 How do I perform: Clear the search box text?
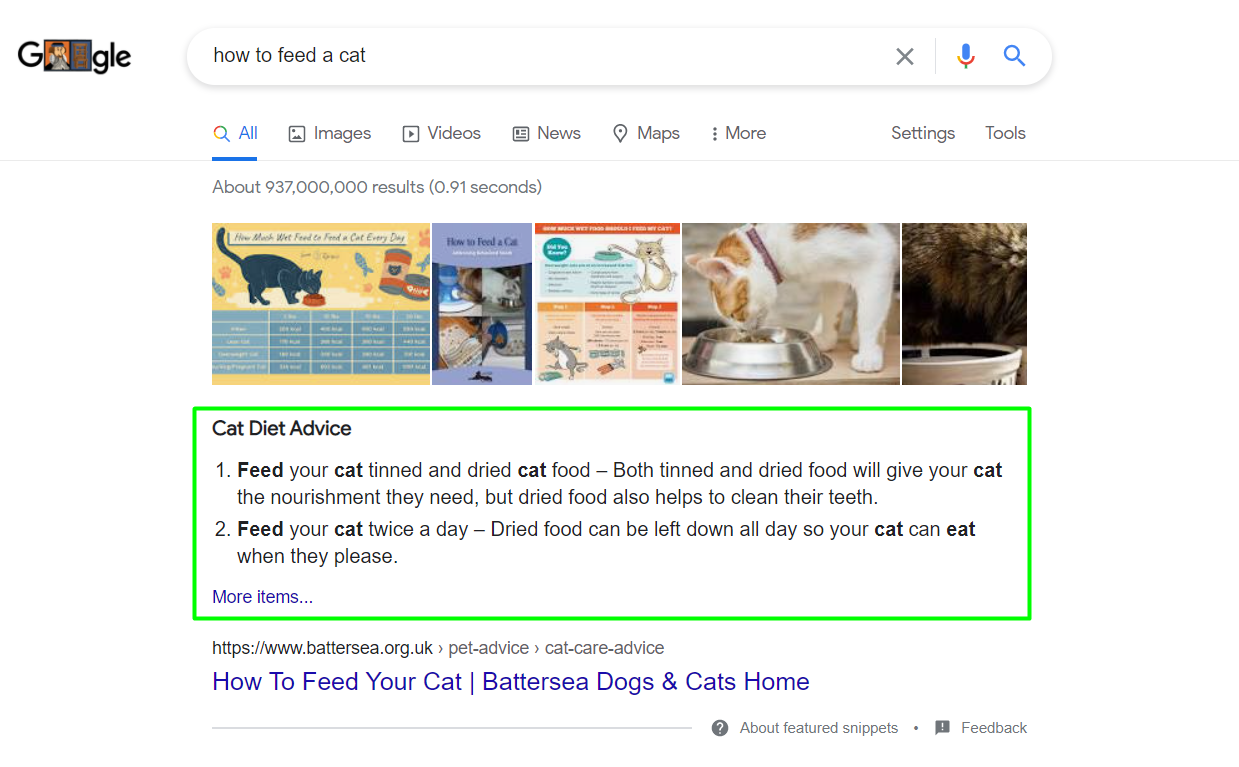[905, 57]
